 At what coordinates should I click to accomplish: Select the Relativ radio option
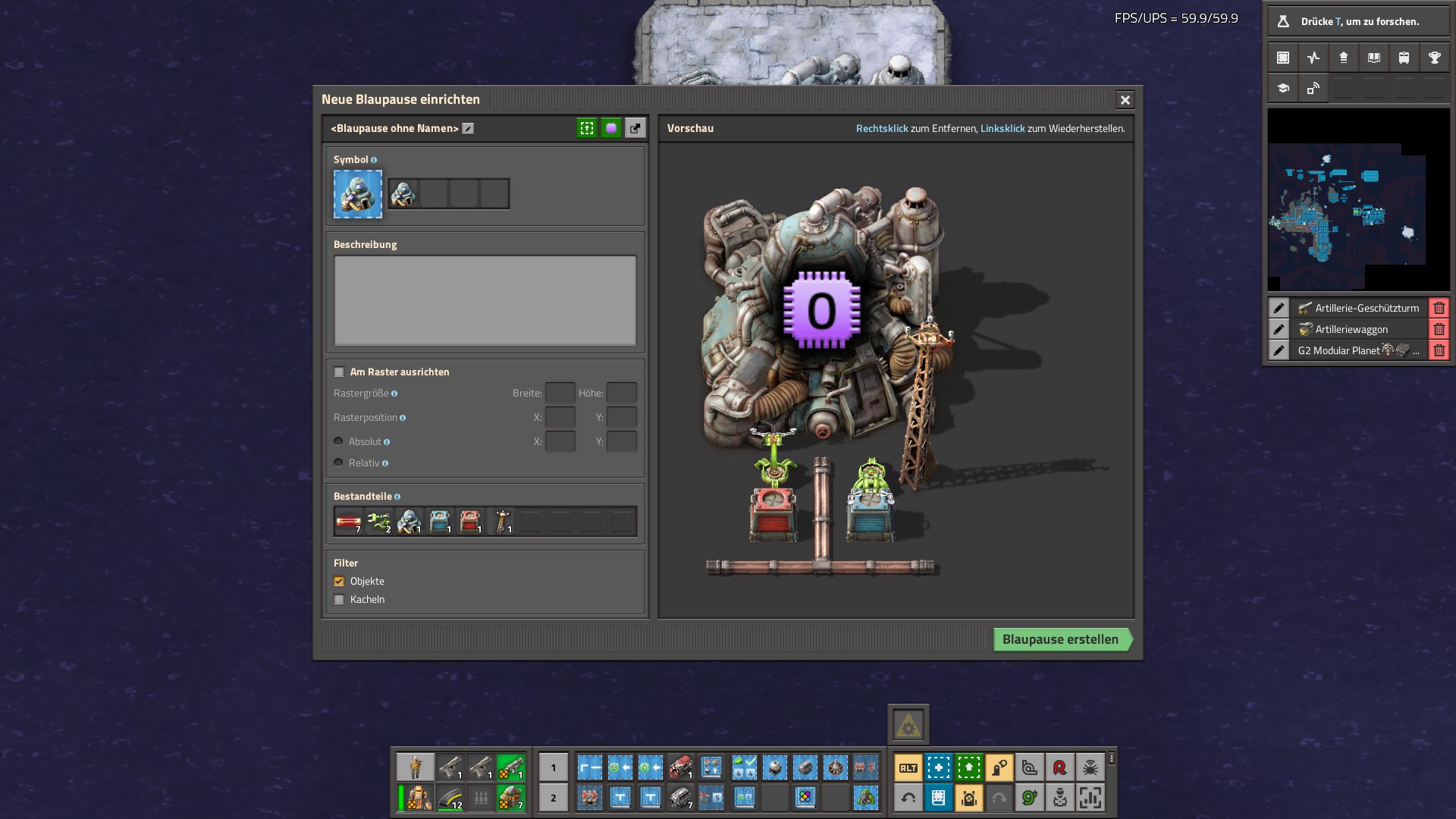pos(338,463)
